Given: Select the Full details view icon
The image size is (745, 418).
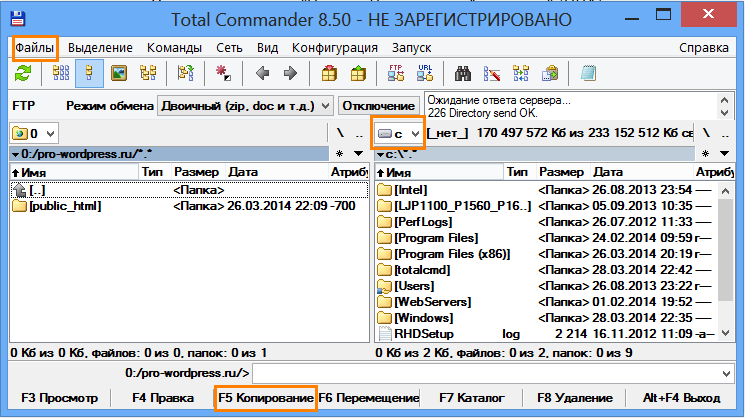Looking at the screenshot, I should click(89, 74).
